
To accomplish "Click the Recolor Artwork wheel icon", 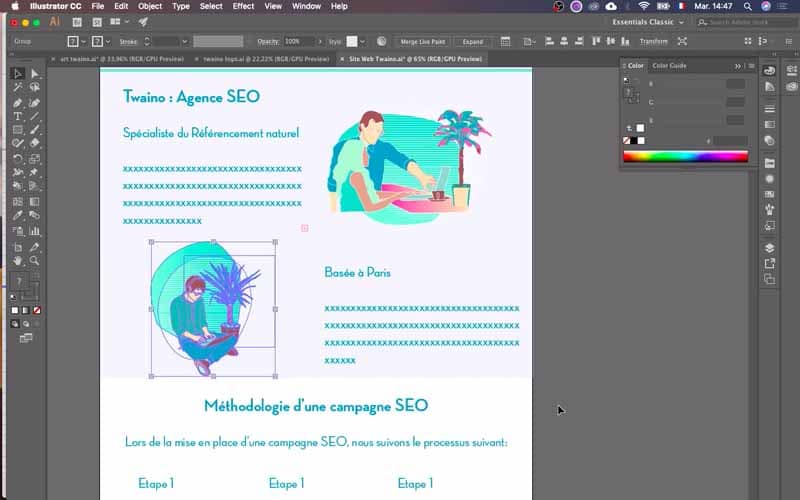I will [381, 41].
